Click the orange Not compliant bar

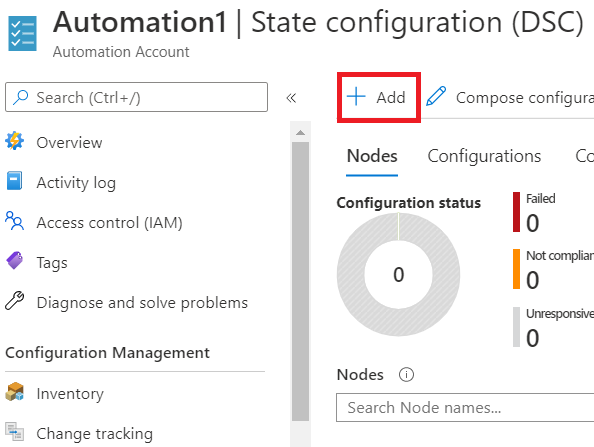[516, 269]
